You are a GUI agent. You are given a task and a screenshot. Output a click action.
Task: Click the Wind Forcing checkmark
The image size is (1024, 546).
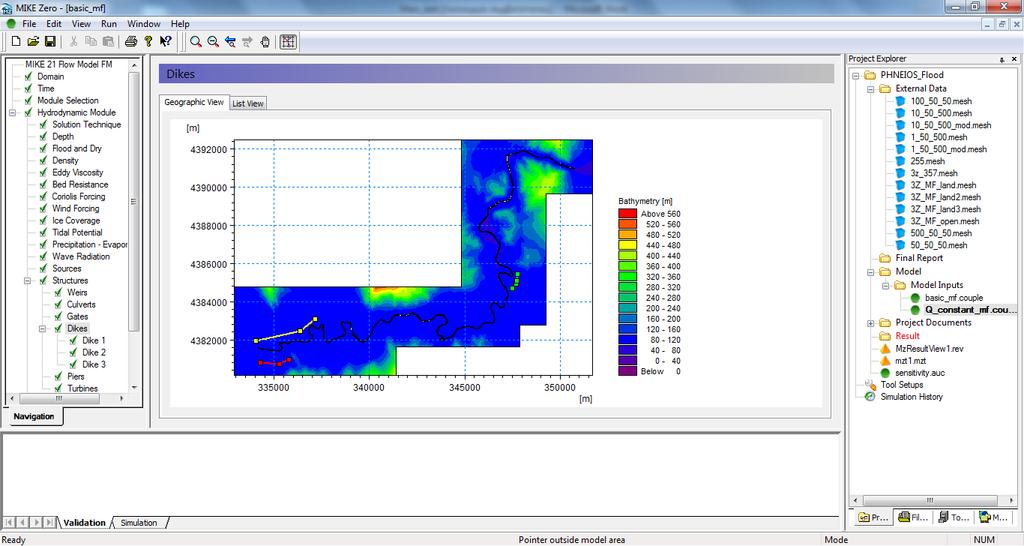(x=43, y=208)
